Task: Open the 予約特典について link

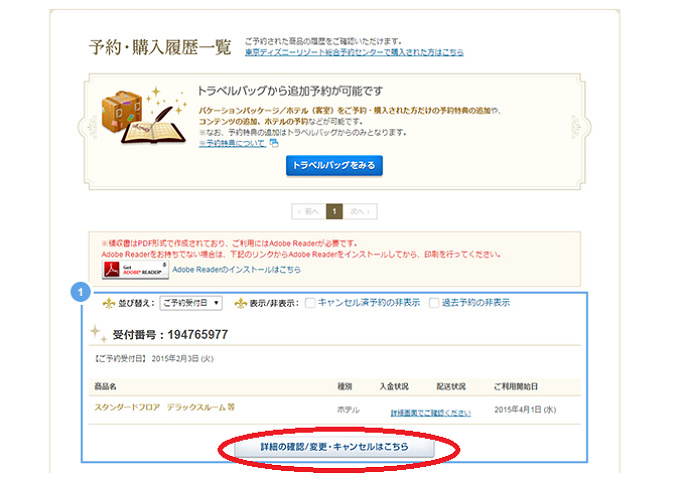Action: [232, 143]
